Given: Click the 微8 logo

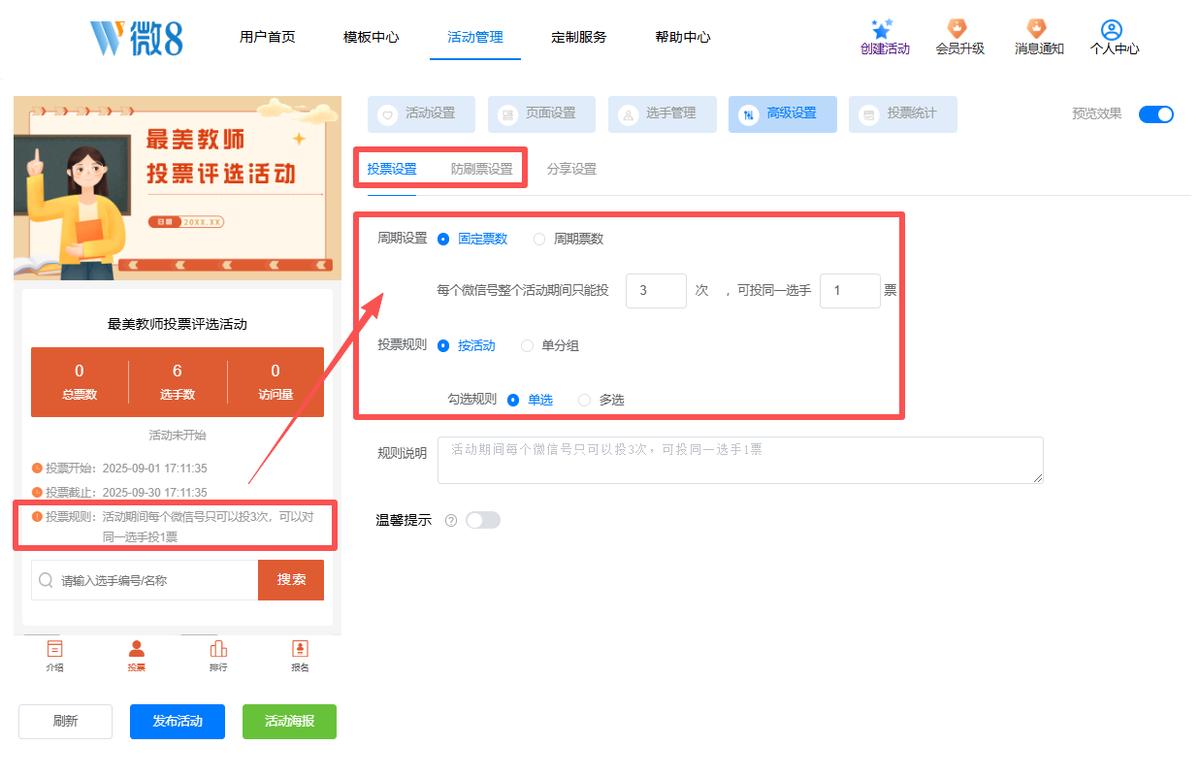Looking at the screenshot, I should (x=137, y=37).
